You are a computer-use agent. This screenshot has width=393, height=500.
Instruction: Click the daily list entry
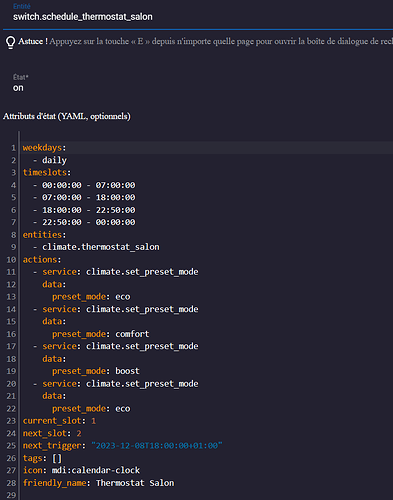pos(54,160)
